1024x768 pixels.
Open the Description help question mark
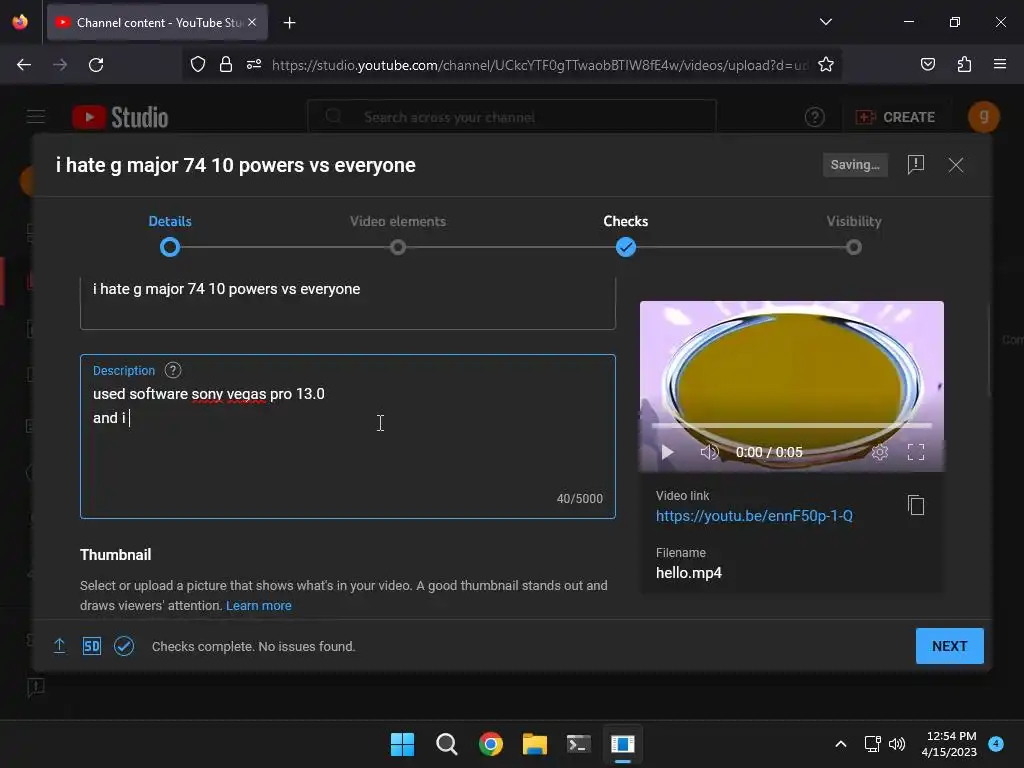172,370
